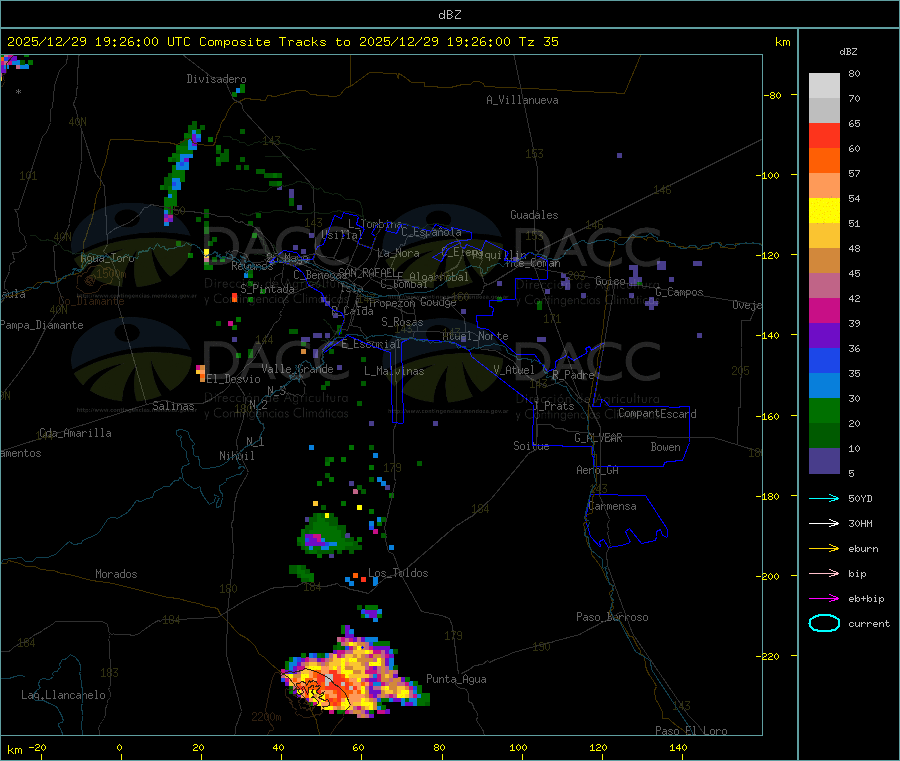Click the 'Nihuil' map label
900x761 pixels.
pos(236,456)
